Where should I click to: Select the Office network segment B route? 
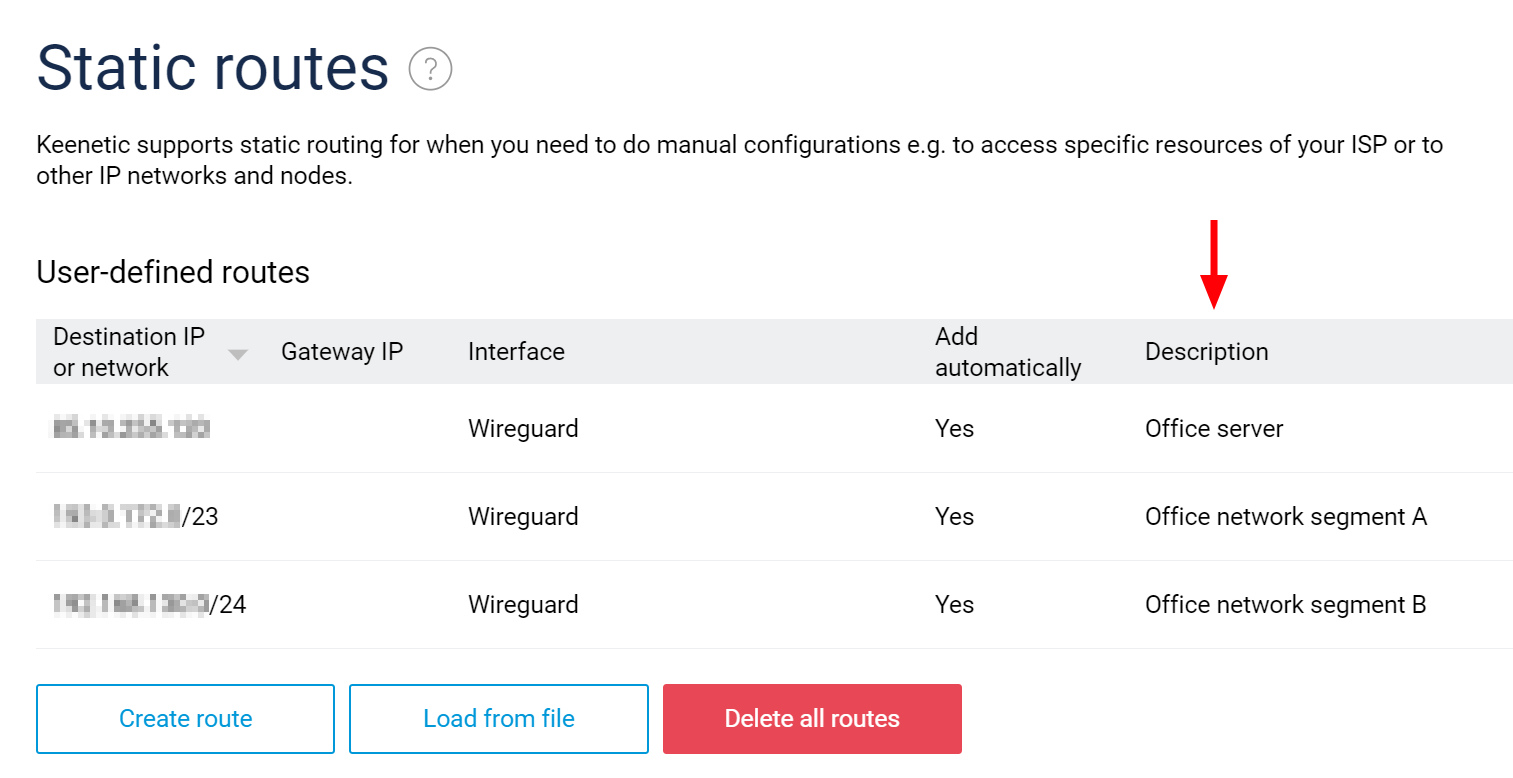pos(700,604)
